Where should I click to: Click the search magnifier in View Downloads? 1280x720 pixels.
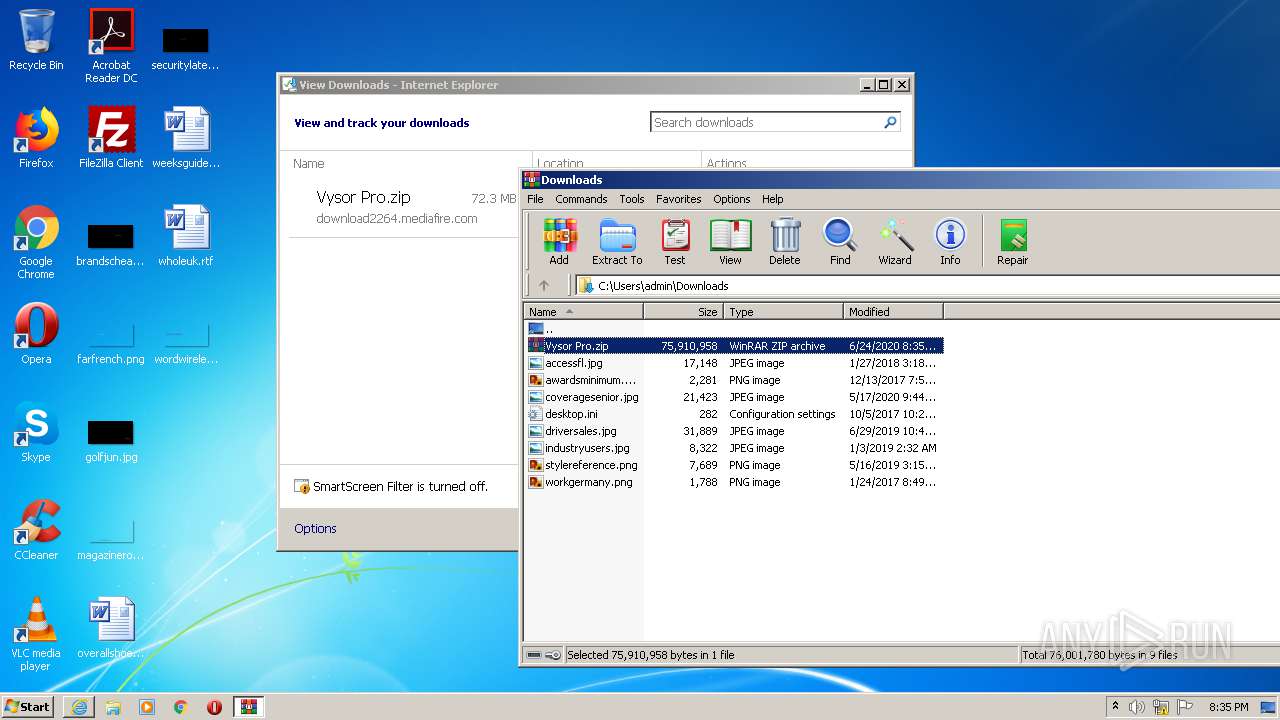click(890, 123)
